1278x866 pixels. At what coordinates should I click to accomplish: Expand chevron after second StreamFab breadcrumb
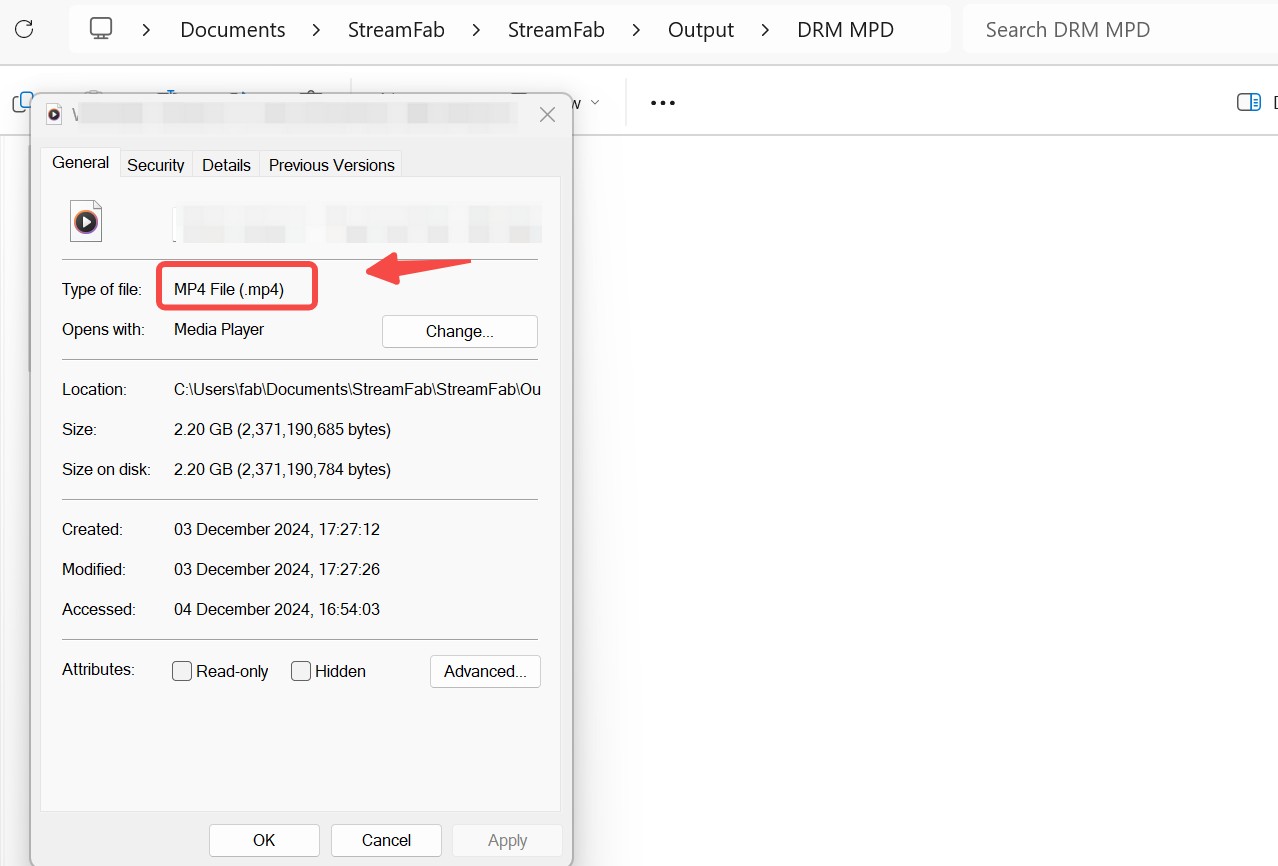(637, 30)
